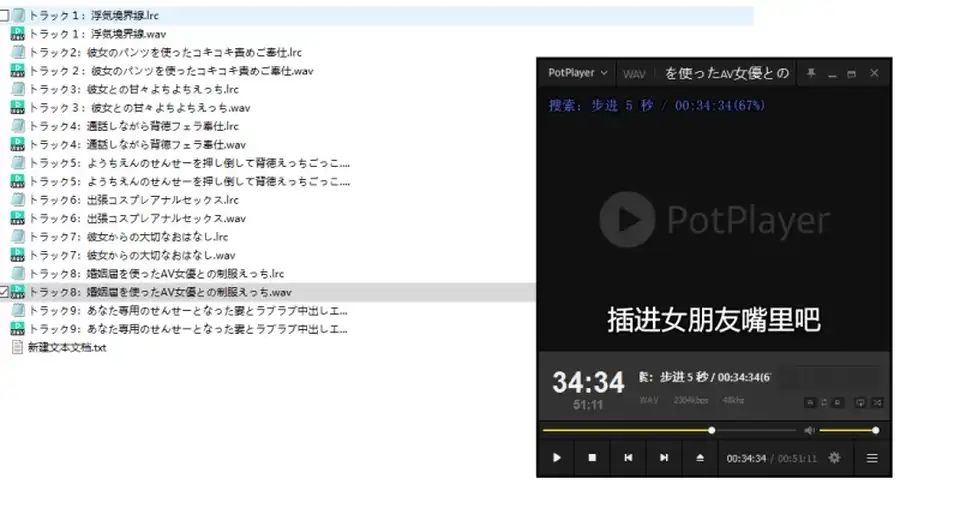This screenshot has width=960, height=526.
Task: Click the seek bar handle
Action: pos(711,430)
